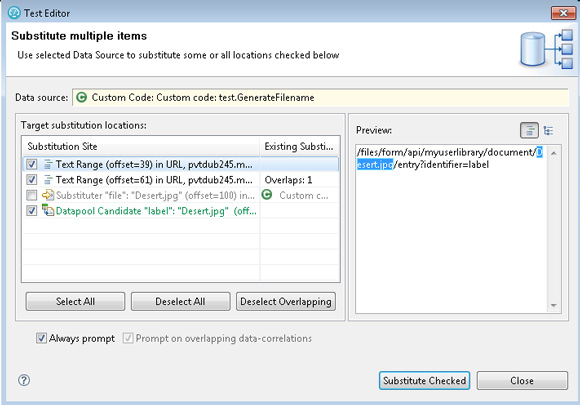This screenshot has width=580, height=405.
Task: Switch preview to flat text view icon
Action: tap(529, 130)
